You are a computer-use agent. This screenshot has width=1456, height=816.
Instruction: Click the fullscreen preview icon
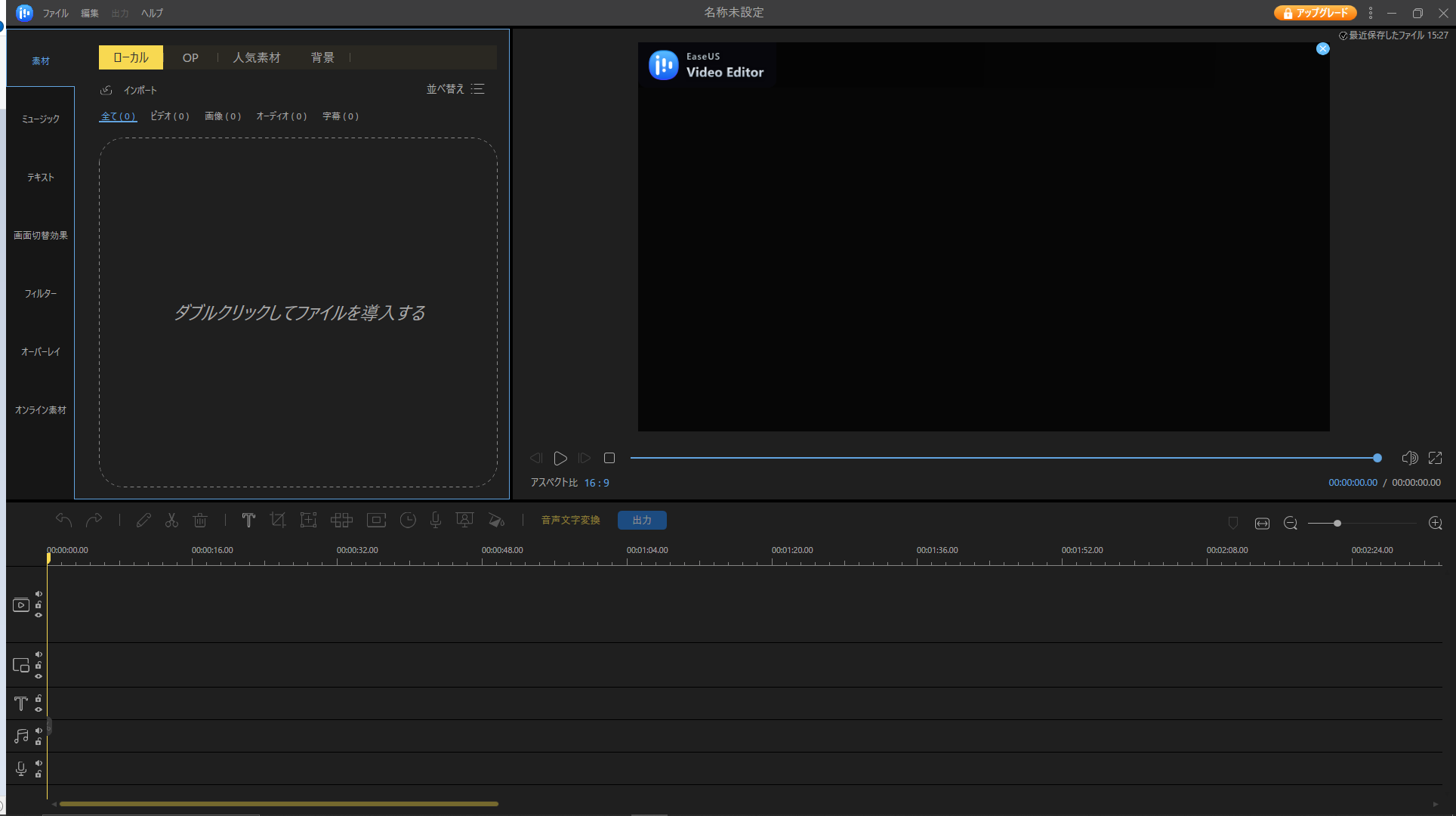point(1436,458)
